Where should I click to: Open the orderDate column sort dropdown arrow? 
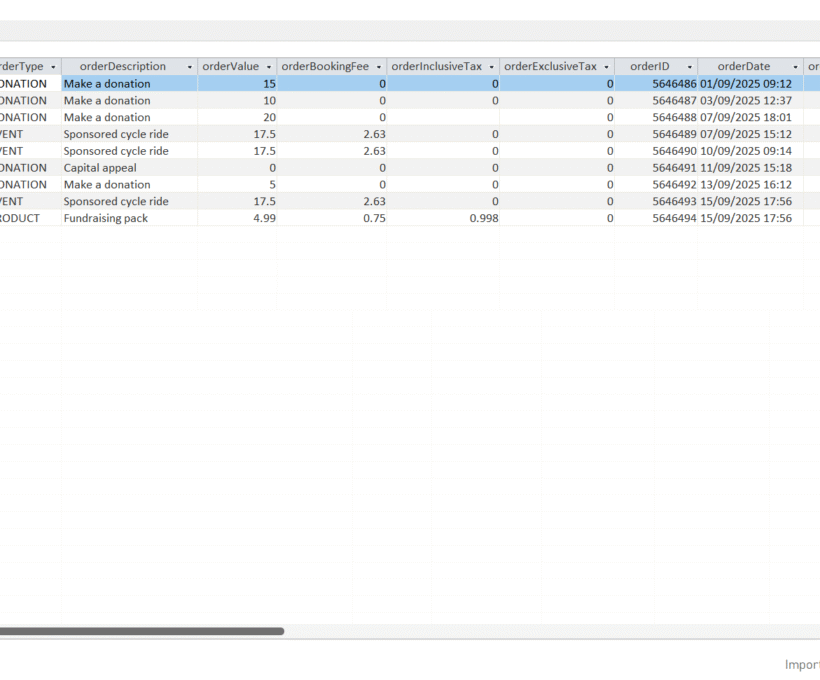[796, 67]
